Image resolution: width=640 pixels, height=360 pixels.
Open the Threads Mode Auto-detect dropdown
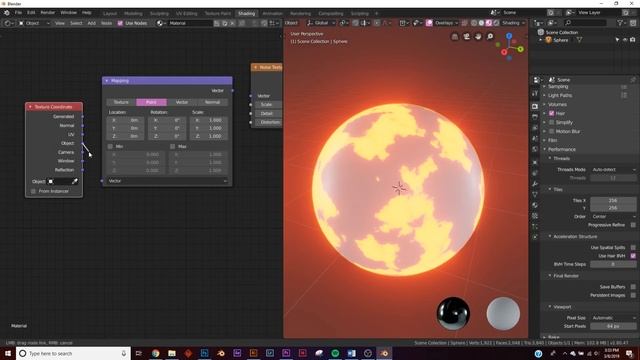[613, 169]
